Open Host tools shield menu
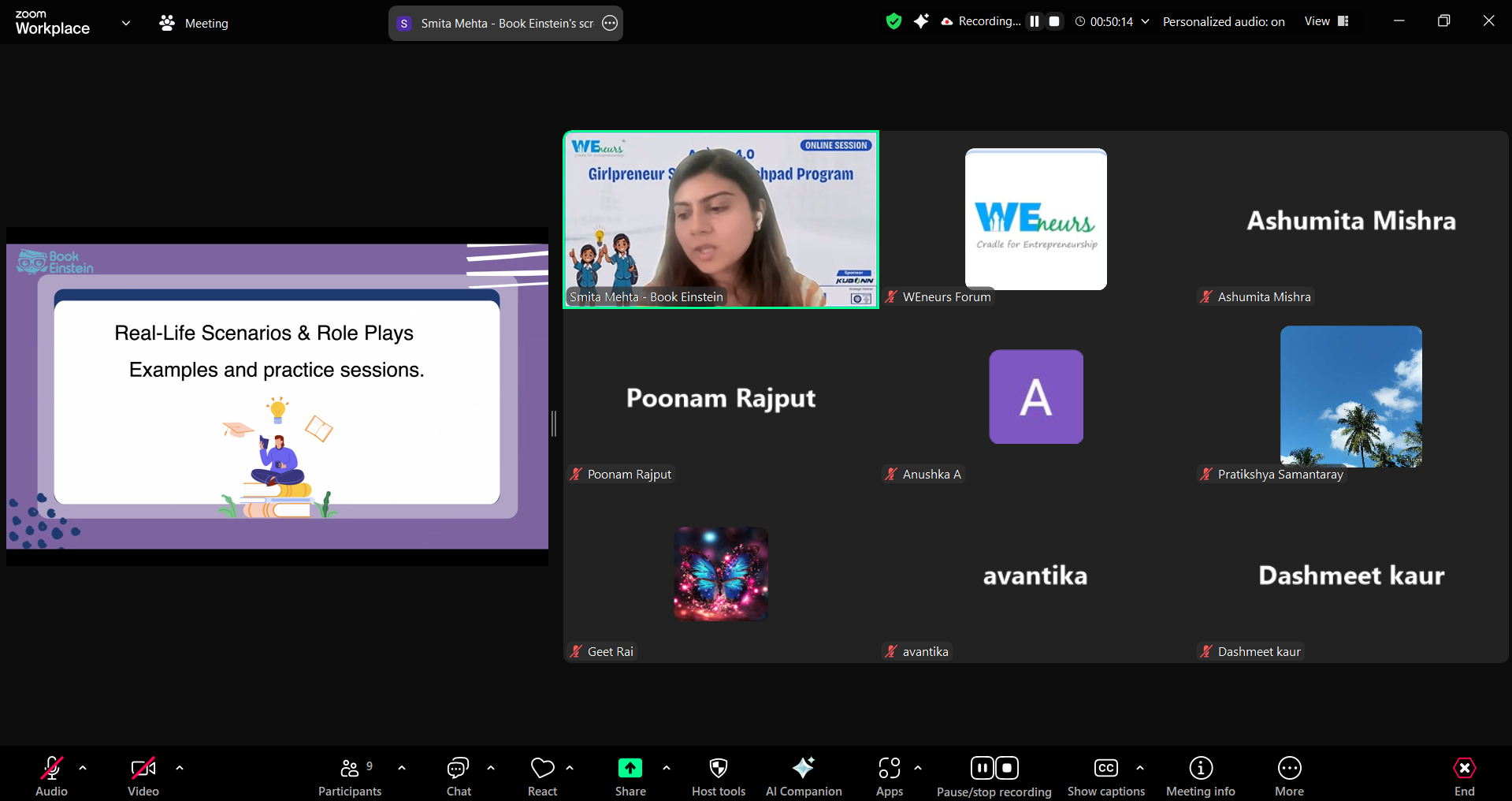 (719, 777)
